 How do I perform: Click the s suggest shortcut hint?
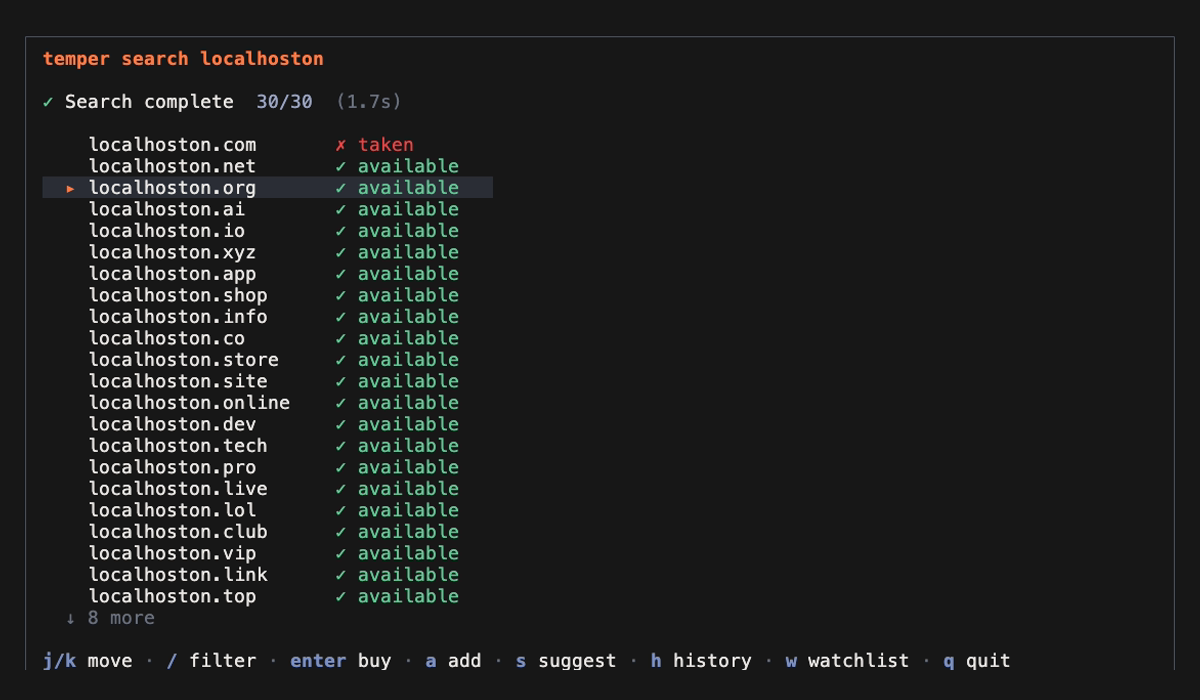click(x=566, y=661)
